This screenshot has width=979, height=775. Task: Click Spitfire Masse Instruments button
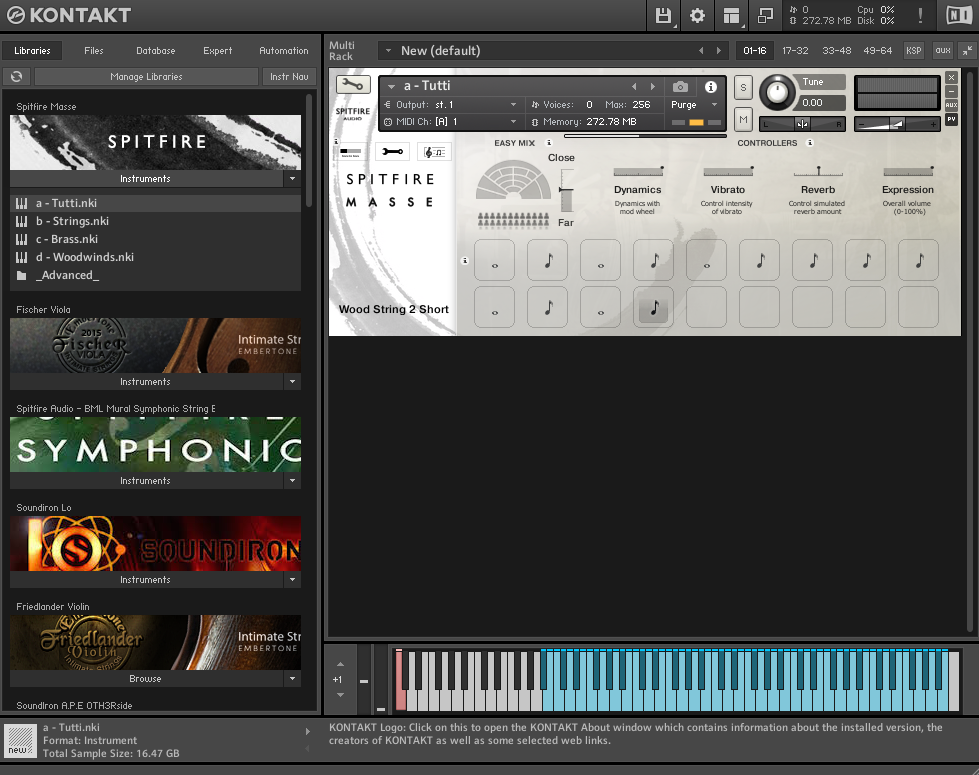coord(146,179)
